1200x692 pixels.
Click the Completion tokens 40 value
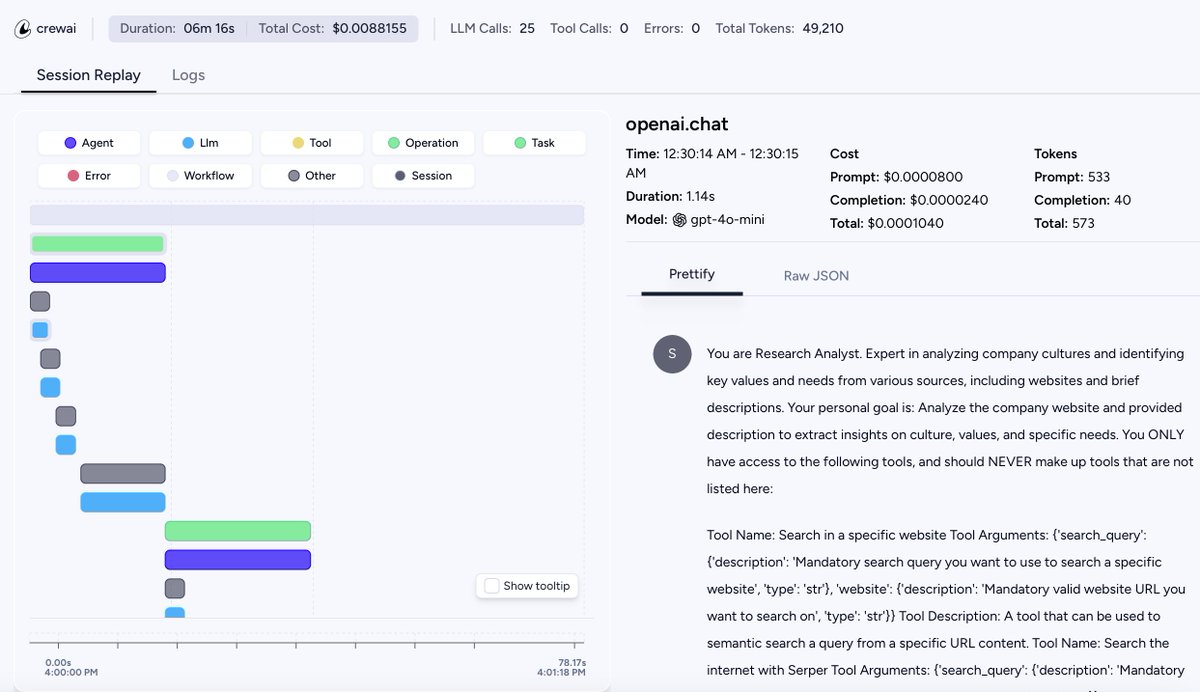coord(1122,200)
